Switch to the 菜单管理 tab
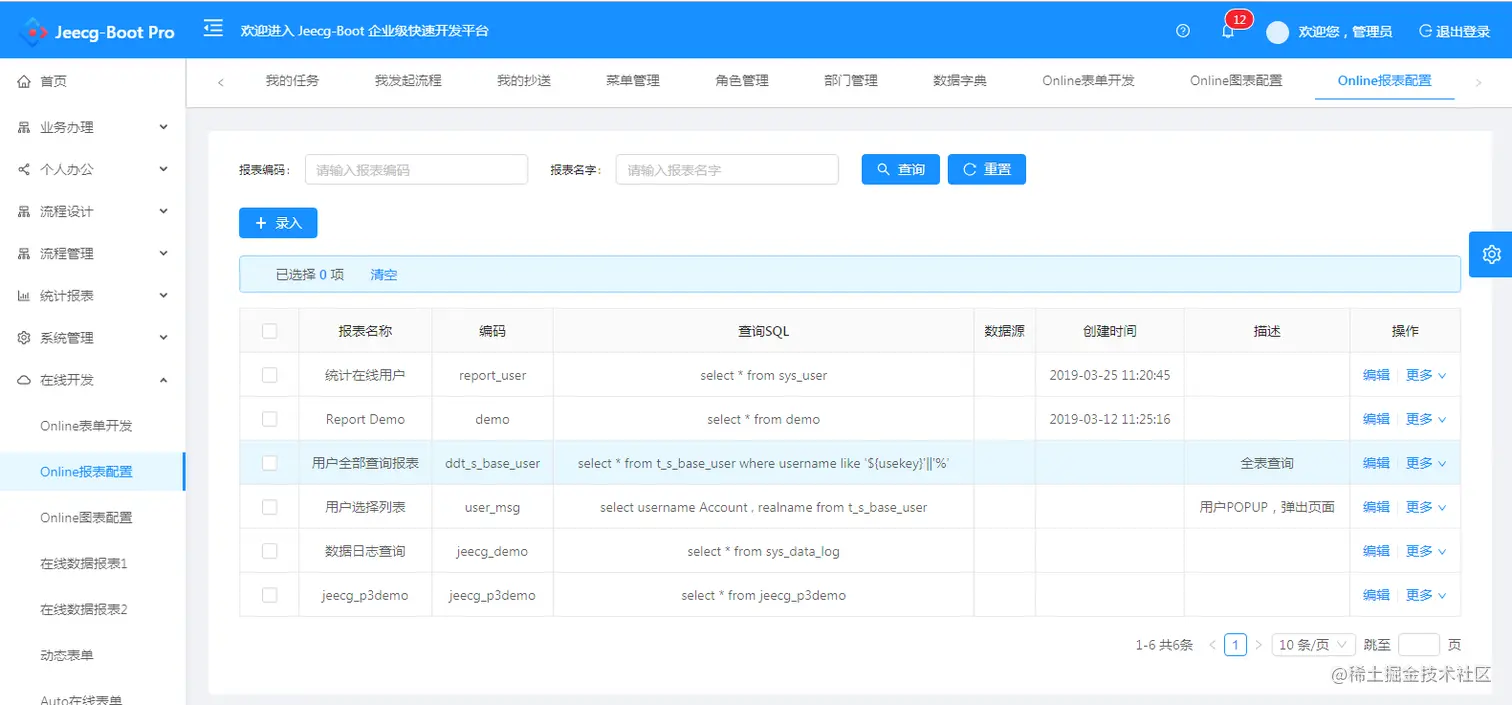Viewport: 1512px width, 705px height. [x=631, y=80]
